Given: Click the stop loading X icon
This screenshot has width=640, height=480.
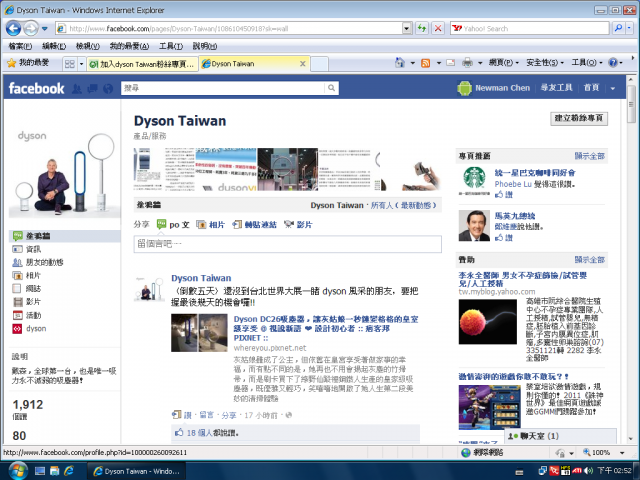Looking at the screenshot, I should 438,28.
